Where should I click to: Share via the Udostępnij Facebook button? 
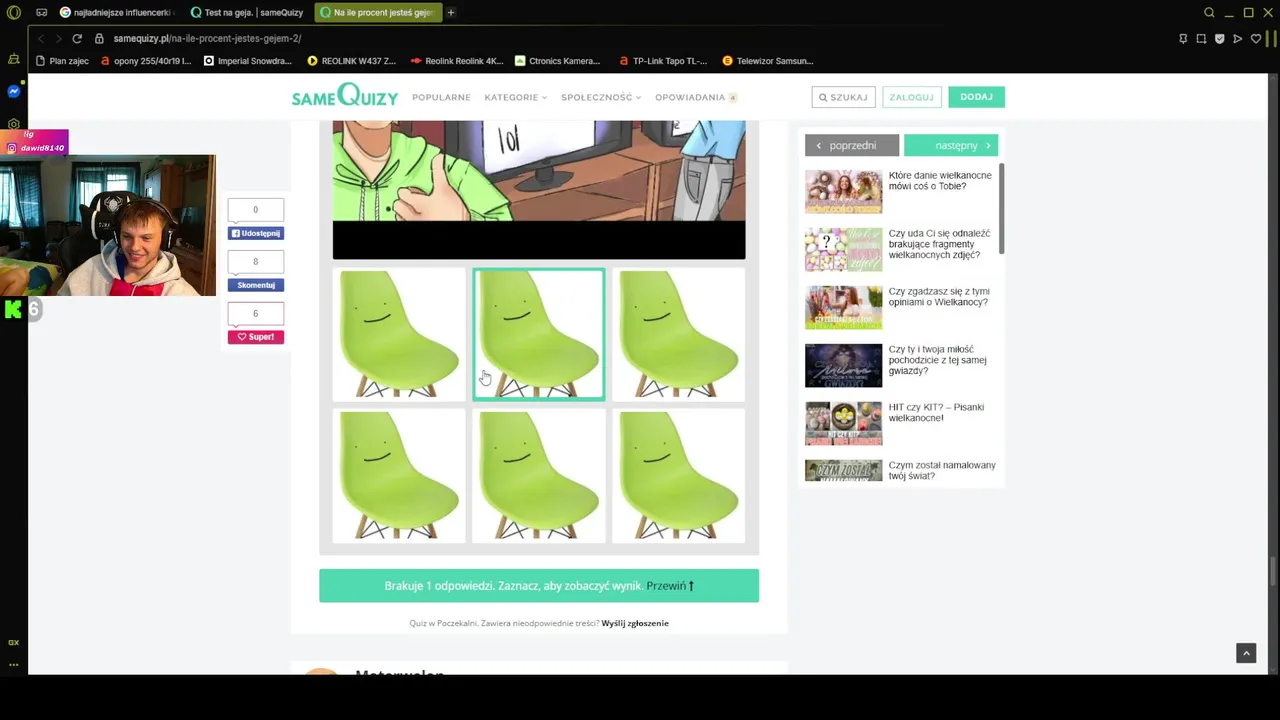click(x=256, y=233)
